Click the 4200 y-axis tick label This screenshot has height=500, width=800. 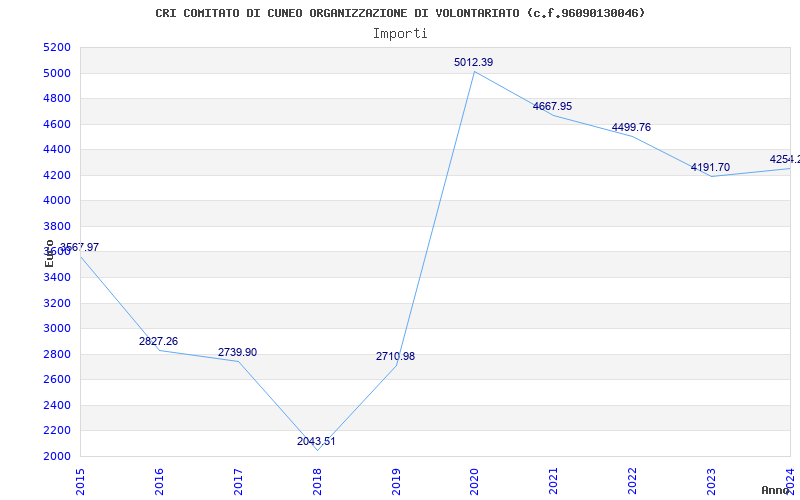click(x=57, y=176)
